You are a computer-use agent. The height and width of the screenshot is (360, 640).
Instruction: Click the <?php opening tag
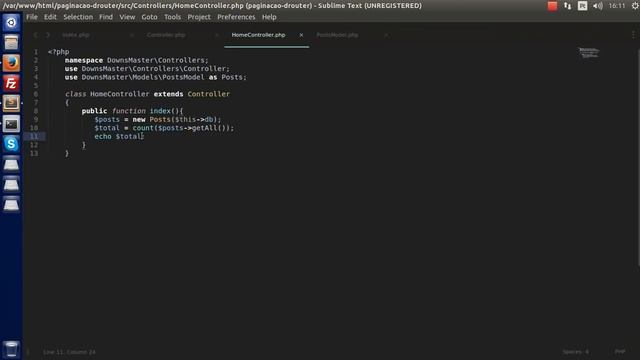(x=58, y=52)
